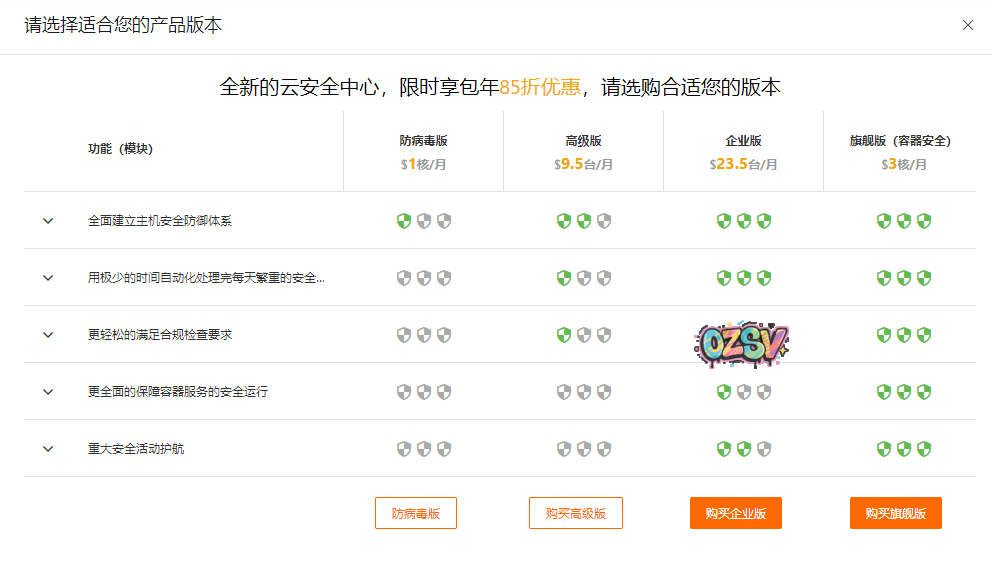The width and height of the screenshot is (992, 569).
Task: Click the 购买旗舰版 orange button
Action: coord(895,513)
